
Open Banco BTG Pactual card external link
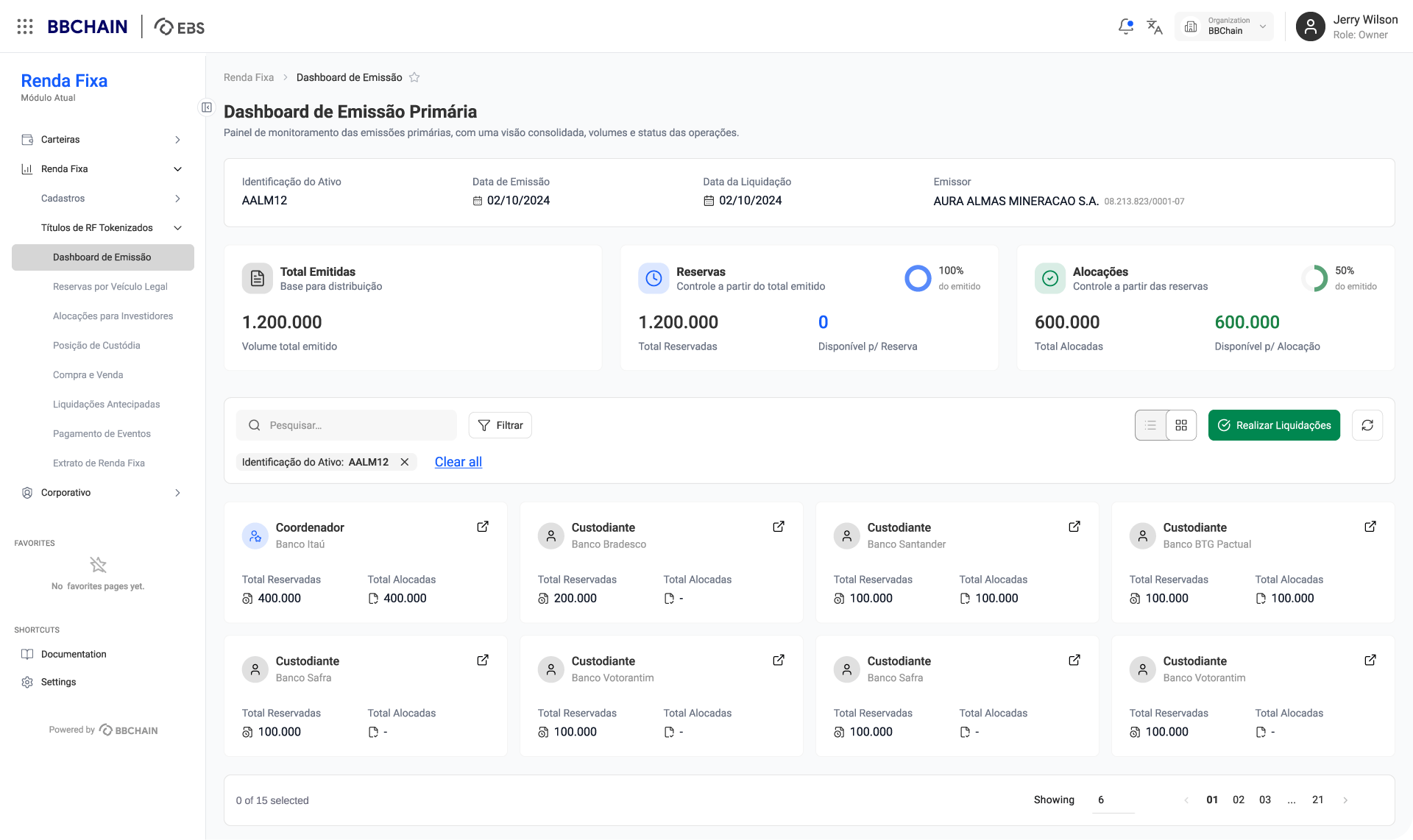1370,527
